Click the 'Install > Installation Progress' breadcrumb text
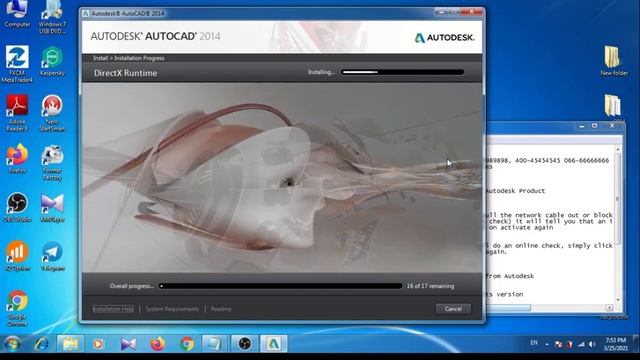This screenshot has width=640, height=360. pos(129,58)
